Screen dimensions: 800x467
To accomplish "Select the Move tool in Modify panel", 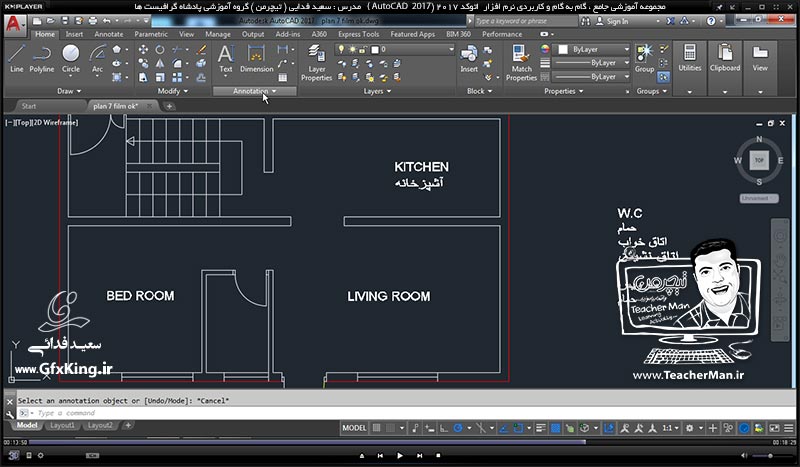I will (x=143, y=50).
